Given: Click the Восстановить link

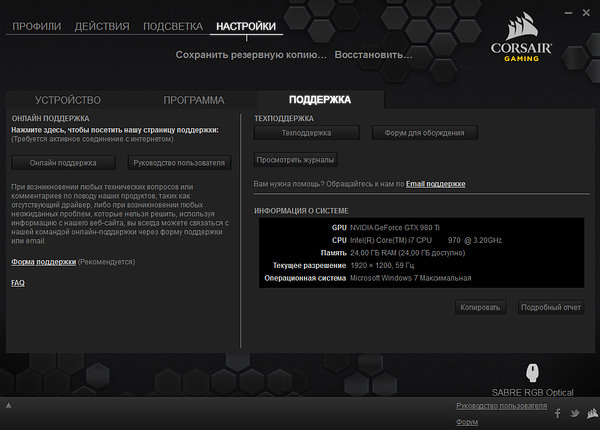Looking at the screenshot, I should (x=372, y=54).
